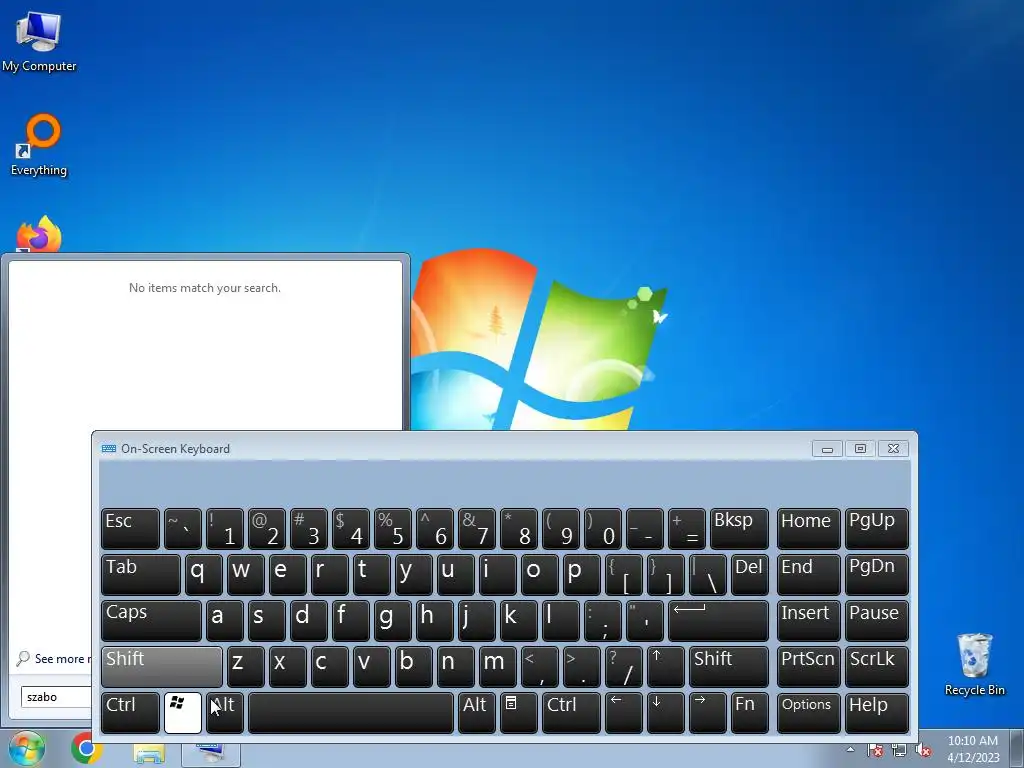Toggle the left Alt key
Image resolution: width=1024 pixels, height=768 pixels.
tap(225, 712)
